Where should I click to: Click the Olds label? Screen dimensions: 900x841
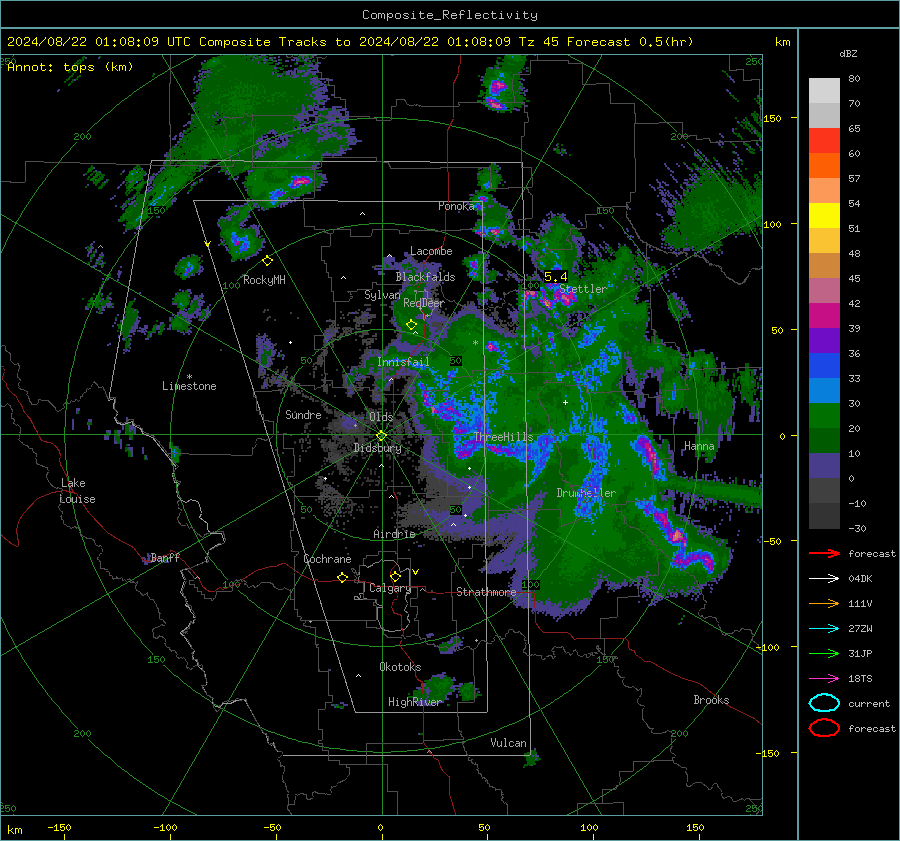[381, 417]
